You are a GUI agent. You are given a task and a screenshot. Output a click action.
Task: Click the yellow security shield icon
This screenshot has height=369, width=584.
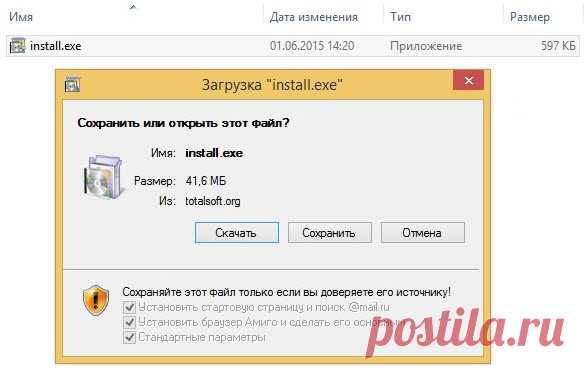96,300
